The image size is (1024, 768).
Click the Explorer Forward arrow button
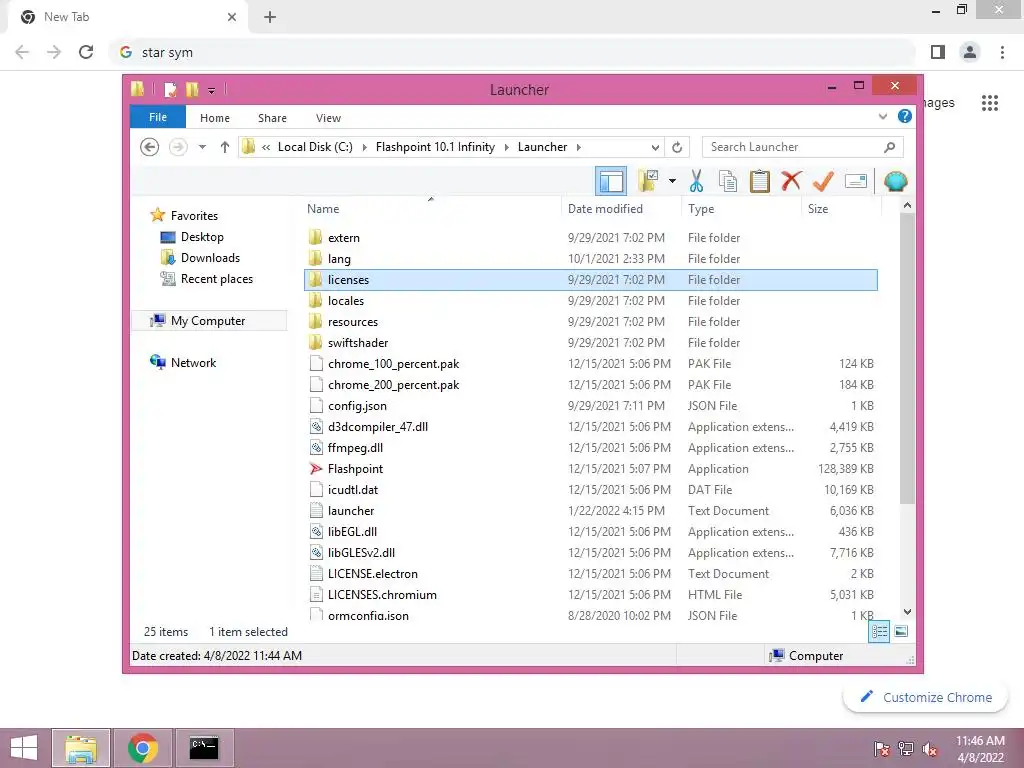coord(178,147)
